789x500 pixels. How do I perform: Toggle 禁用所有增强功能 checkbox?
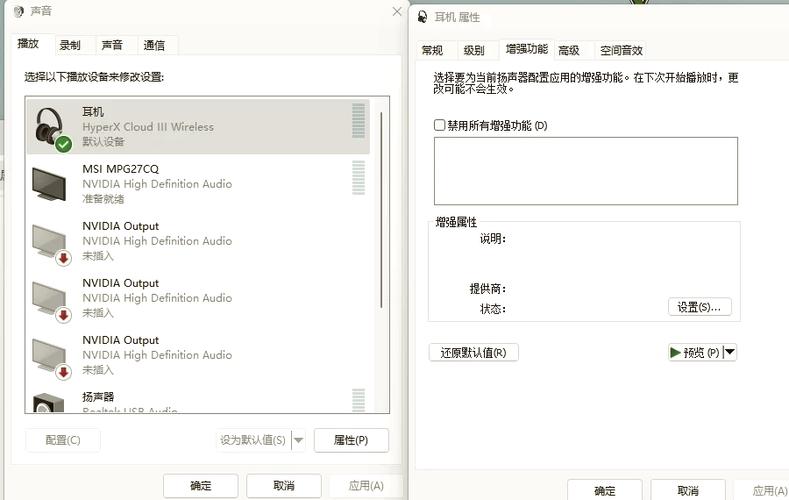pyautogui.click(x=439, y=126)
